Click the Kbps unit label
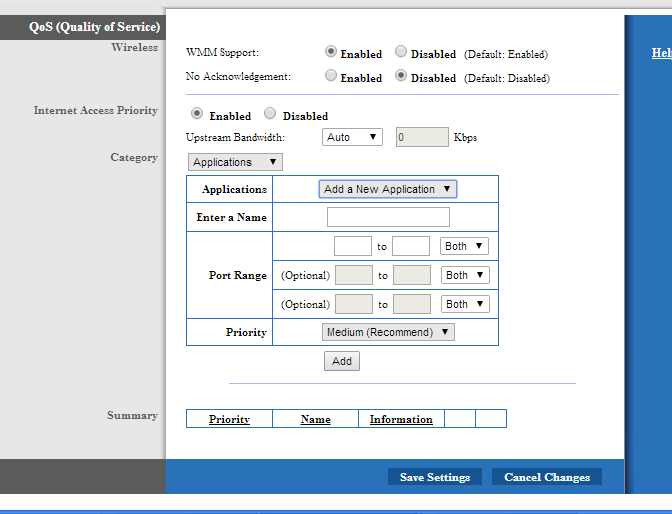This screenshot has width=672, height=514. pos(465,138)
